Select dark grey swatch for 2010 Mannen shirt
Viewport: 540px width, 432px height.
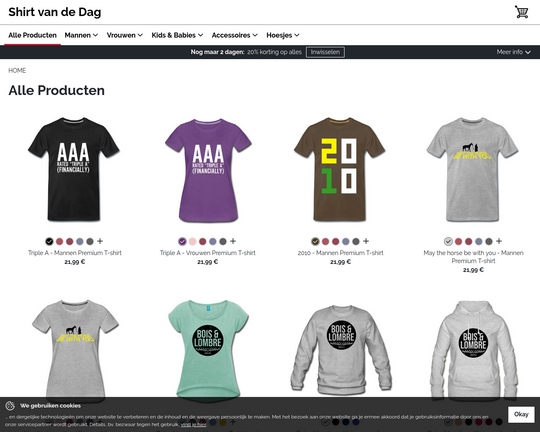pyautogui.click(x=356, y=241)
